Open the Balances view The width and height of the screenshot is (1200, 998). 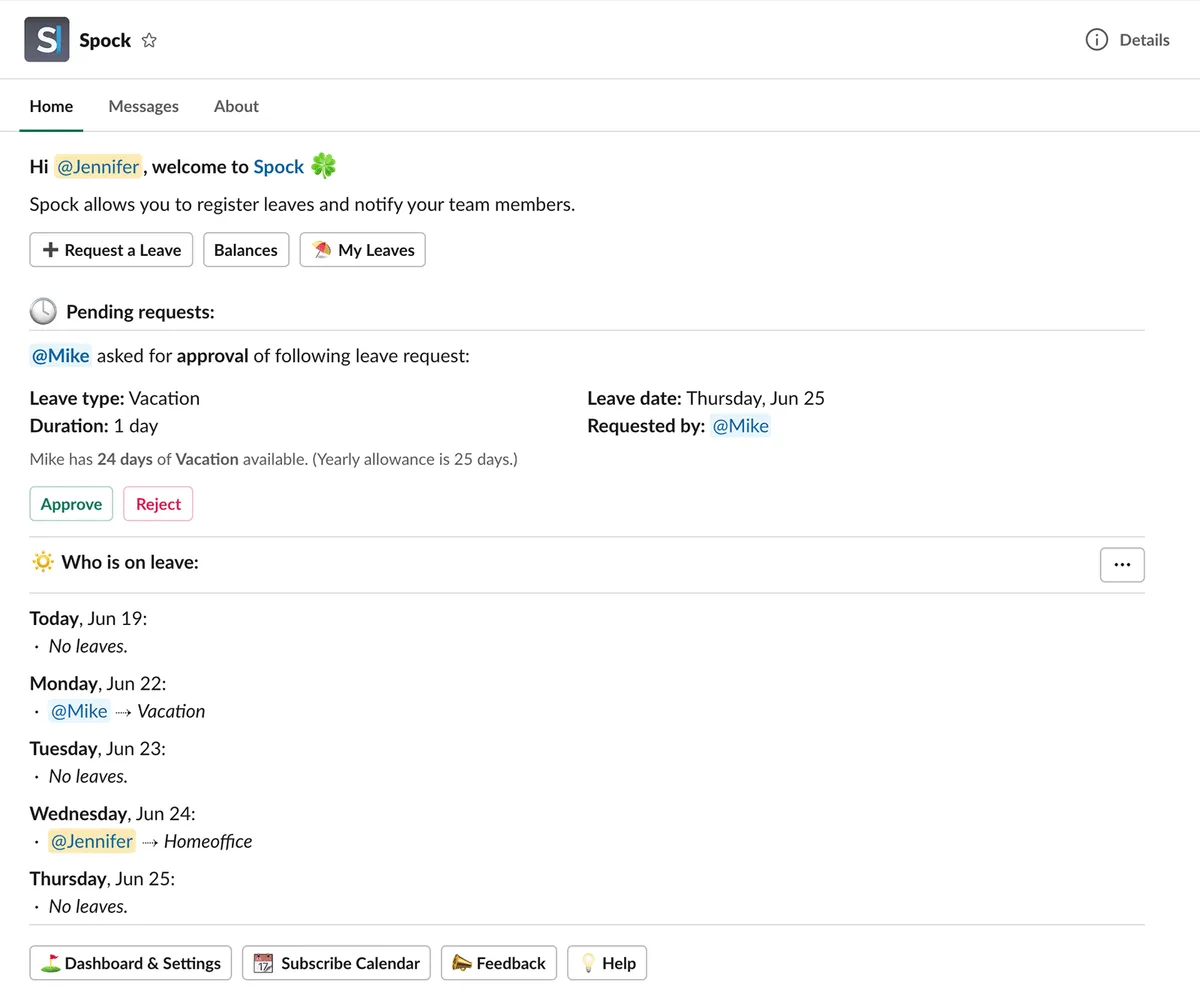click(x=246, y=250)
